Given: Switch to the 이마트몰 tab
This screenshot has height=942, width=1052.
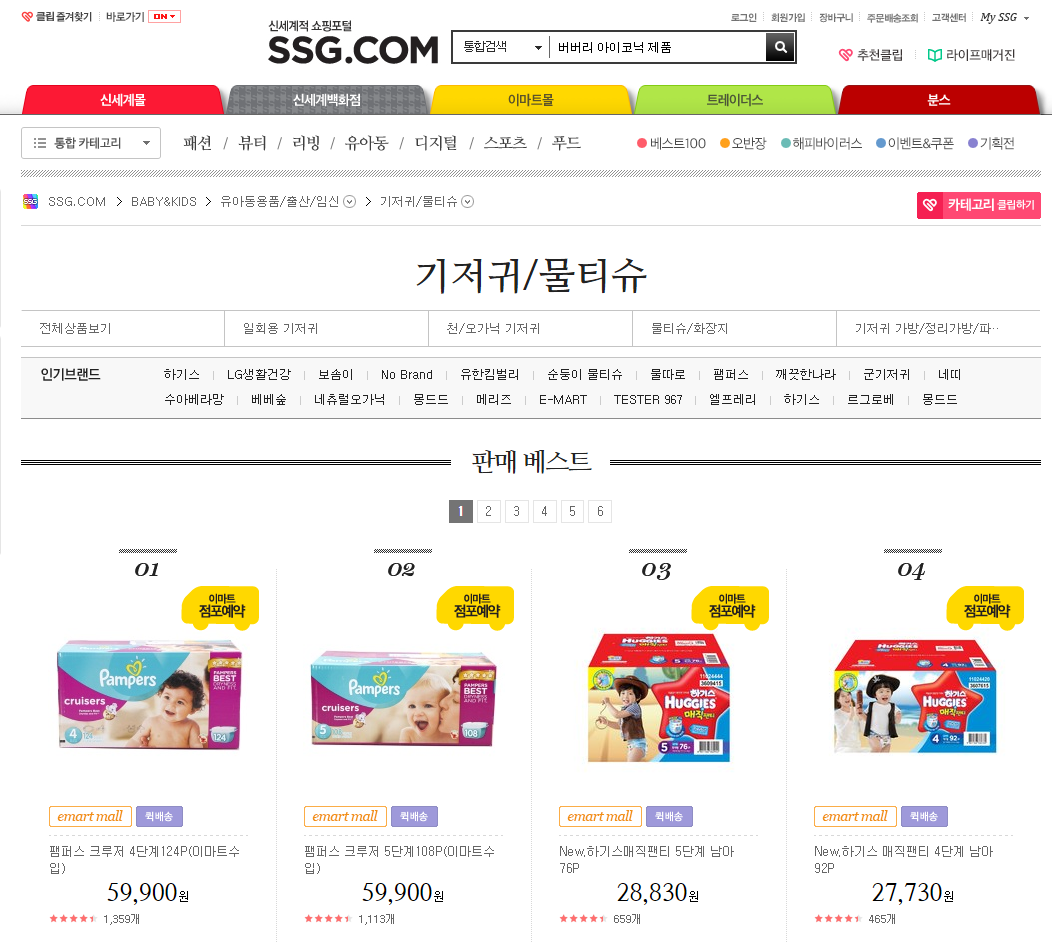Looking at the screenshot, I should tap(531, 100).
